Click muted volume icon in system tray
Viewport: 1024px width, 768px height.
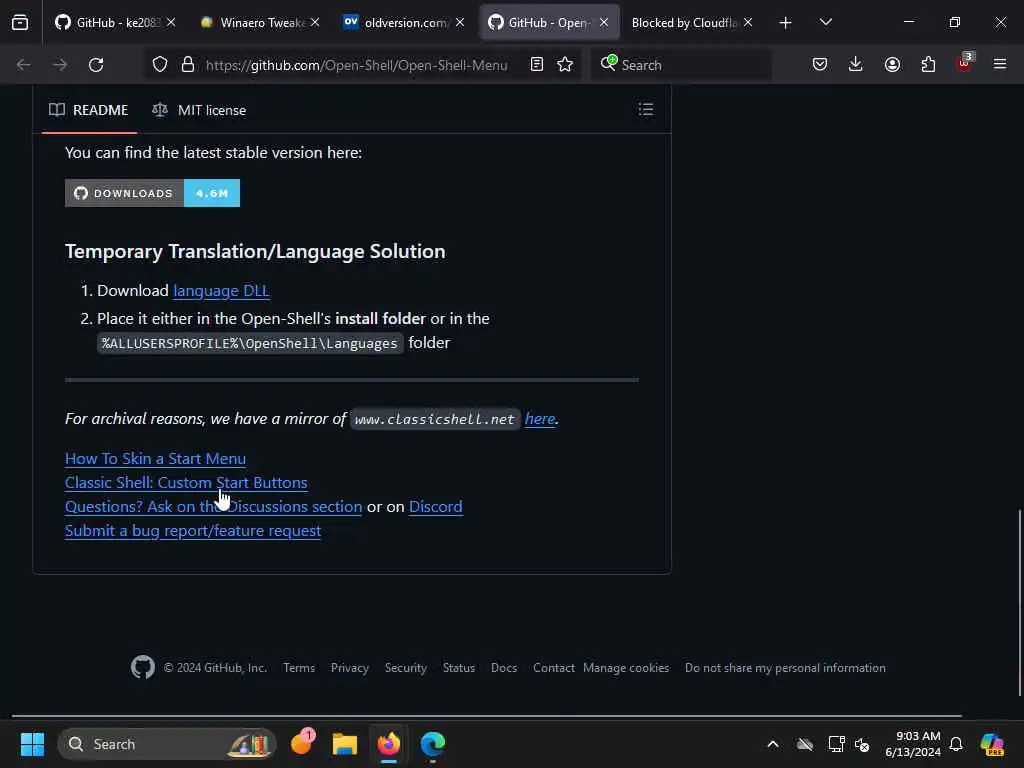pyautogui.click(x=862, y=744)
